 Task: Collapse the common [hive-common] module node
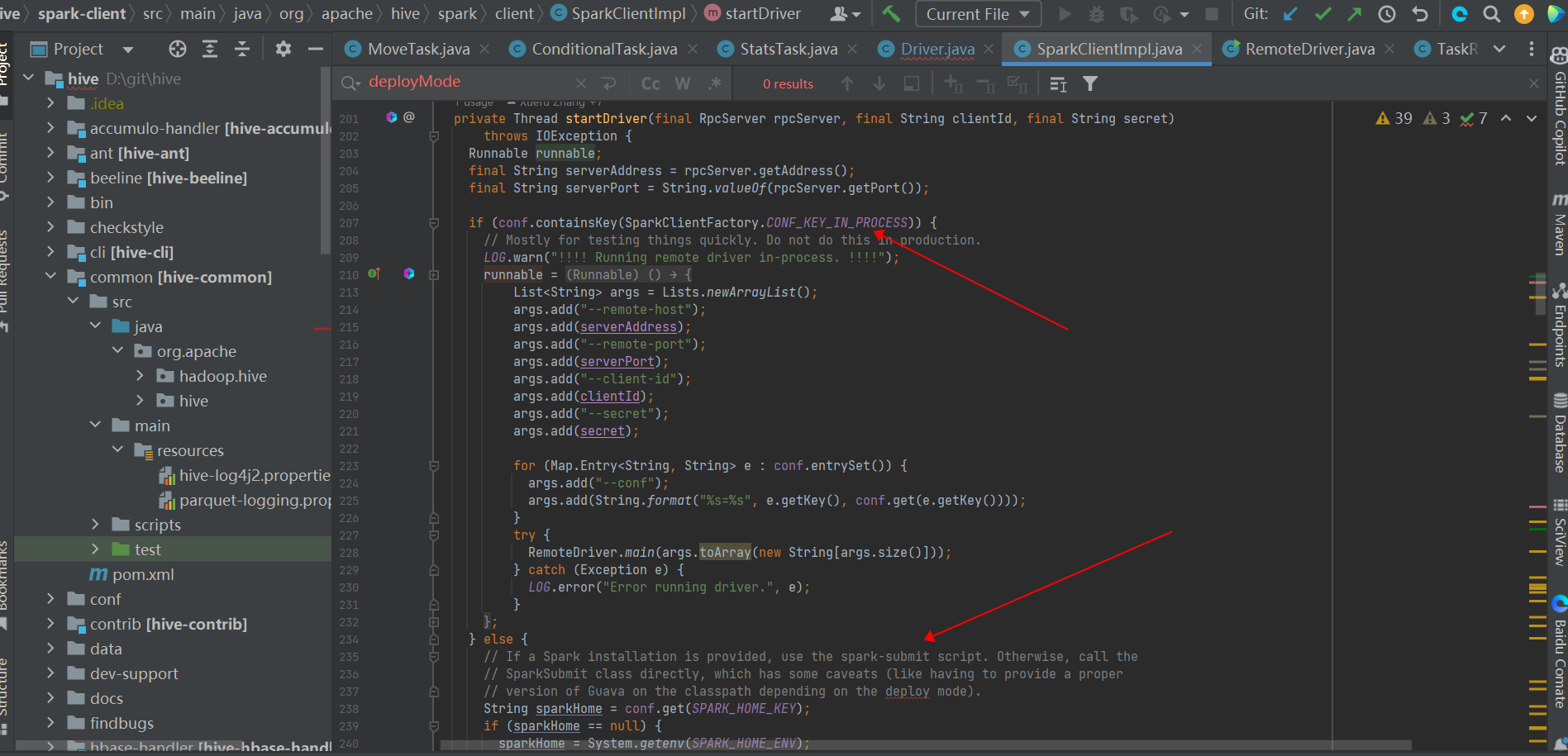[x=51, y=276]
